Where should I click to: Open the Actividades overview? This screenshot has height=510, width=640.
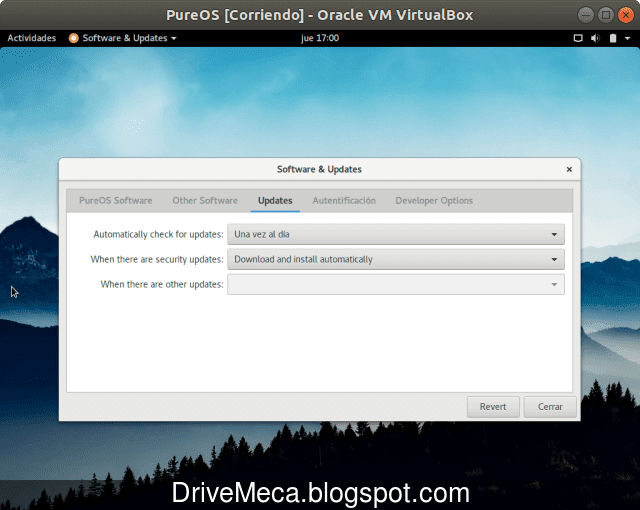31,38
